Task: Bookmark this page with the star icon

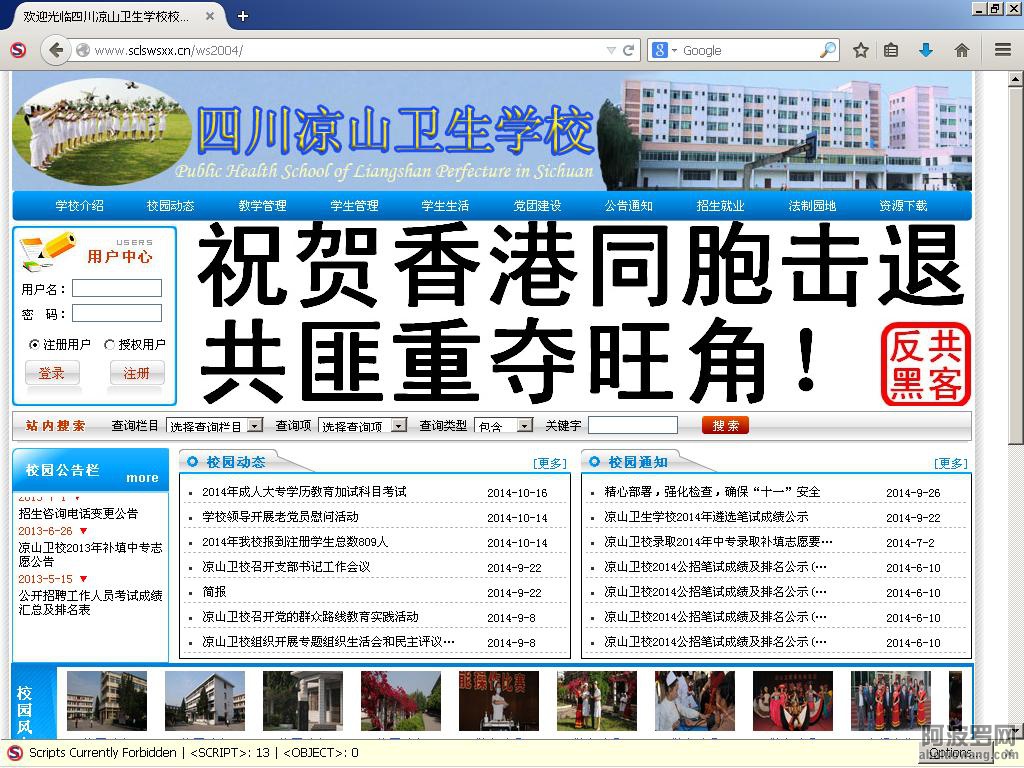Action: coord(860,50)
